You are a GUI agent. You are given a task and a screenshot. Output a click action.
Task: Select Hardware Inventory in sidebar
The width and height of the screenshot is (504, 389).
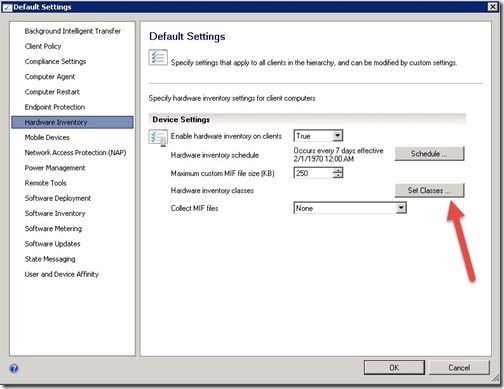tap(72, 122)
